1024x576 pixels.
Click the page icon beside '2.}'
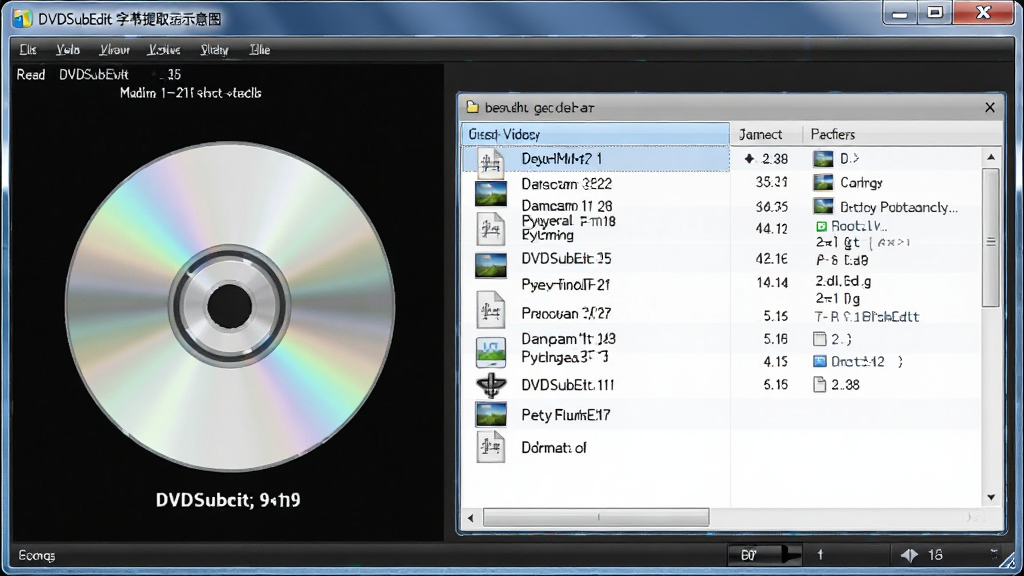click(820, 338)
